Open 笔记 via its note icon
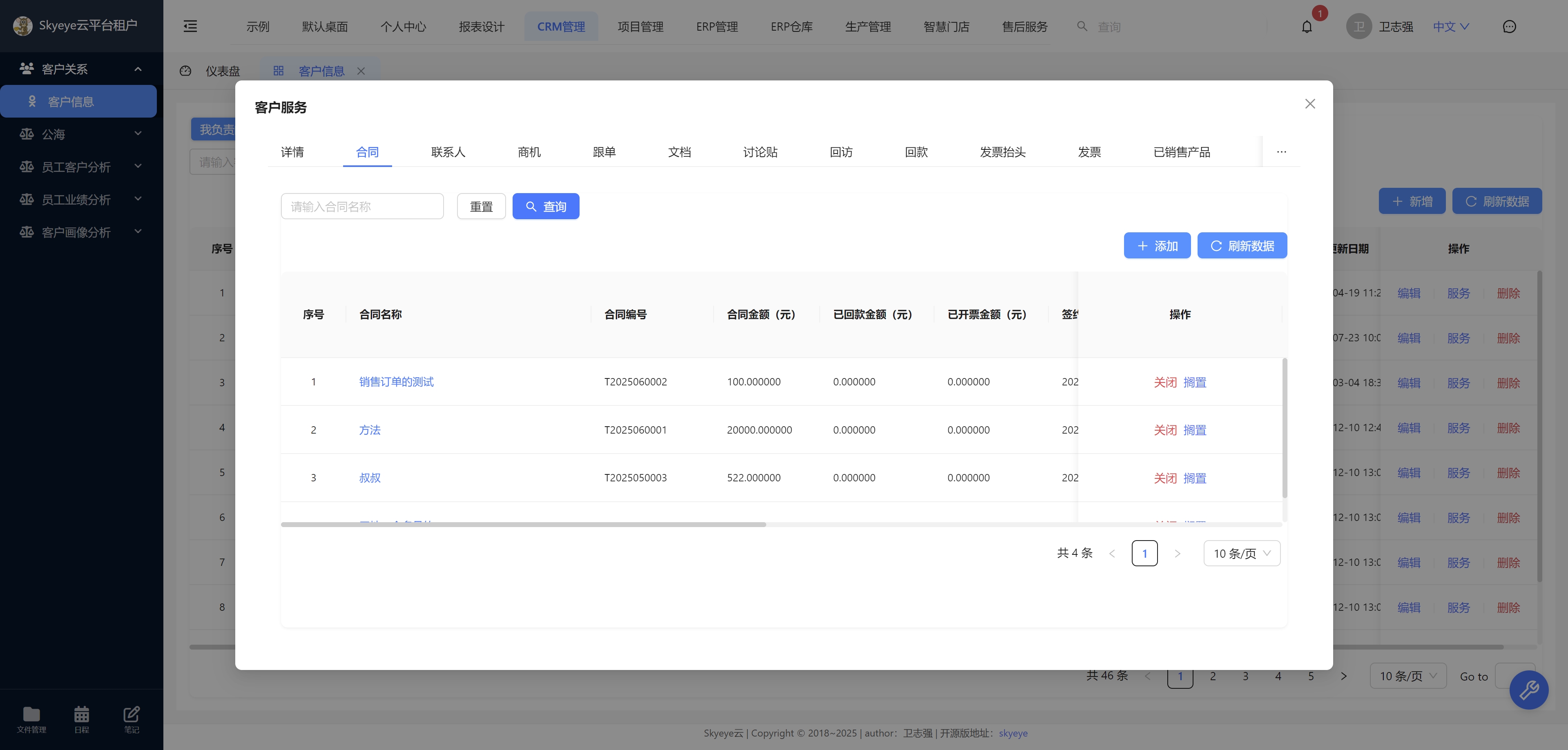The image size is (1568, 750). [x=131, y=719]
